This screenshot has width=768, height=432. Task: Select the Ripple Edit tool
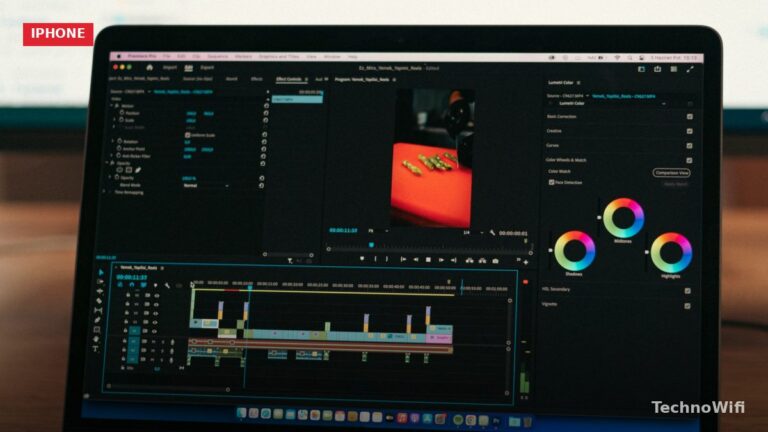(x=100, y=291)
